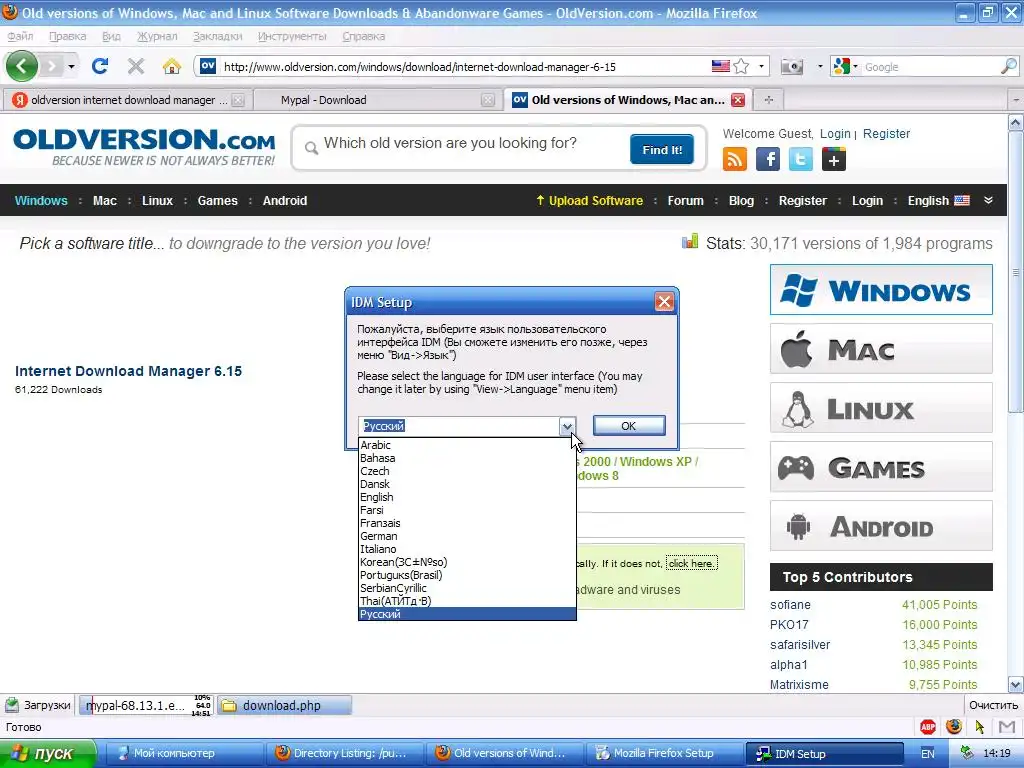
Task: Click the address bar URL field
Action: click(x=465, y=67)
